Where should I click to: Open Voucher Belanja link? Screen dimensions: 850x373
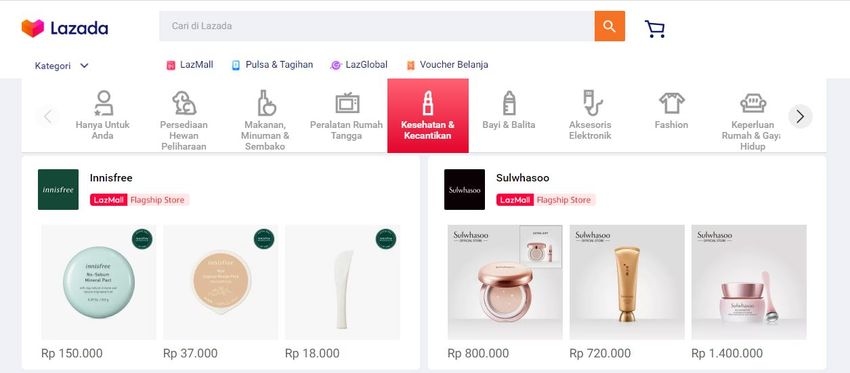[447, 65]
